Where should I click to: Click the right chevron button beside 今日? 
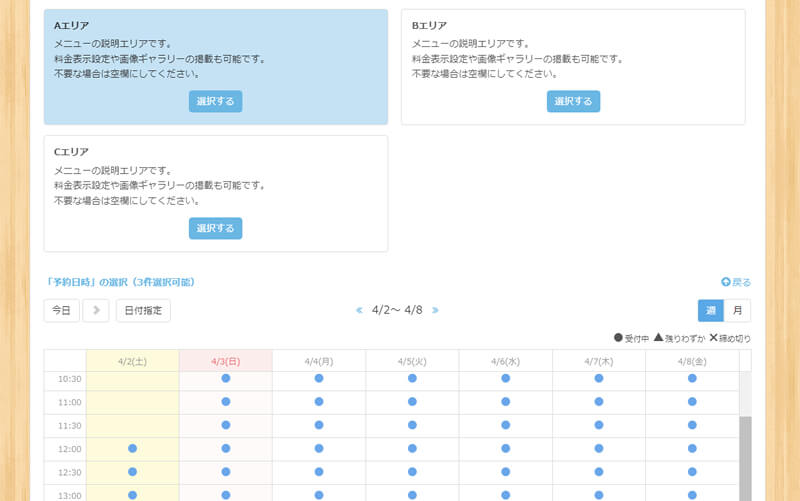point(96,310)
